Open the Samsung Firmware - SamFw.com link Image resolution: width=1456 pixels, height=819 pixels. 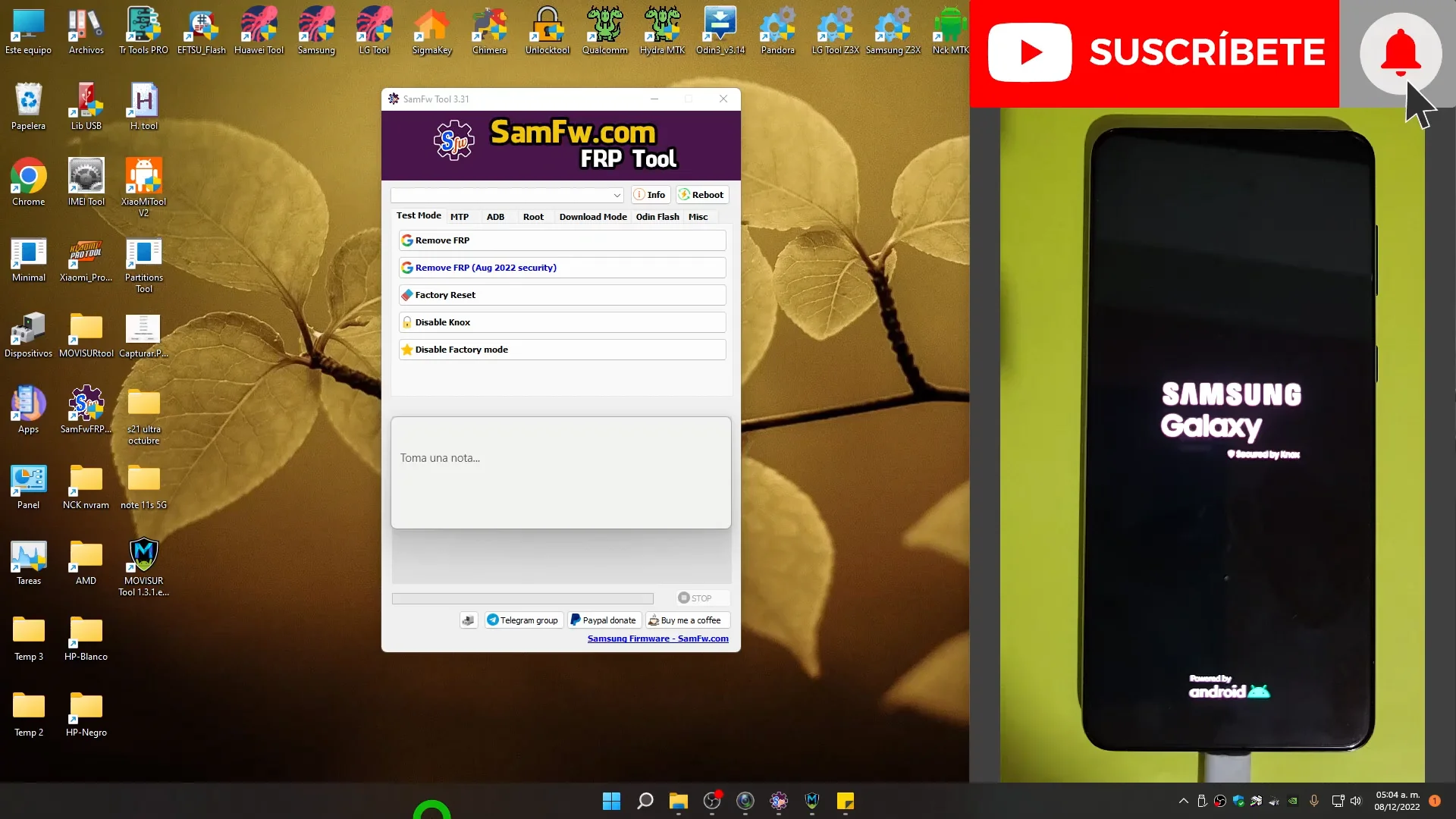(x=657, y=639)
